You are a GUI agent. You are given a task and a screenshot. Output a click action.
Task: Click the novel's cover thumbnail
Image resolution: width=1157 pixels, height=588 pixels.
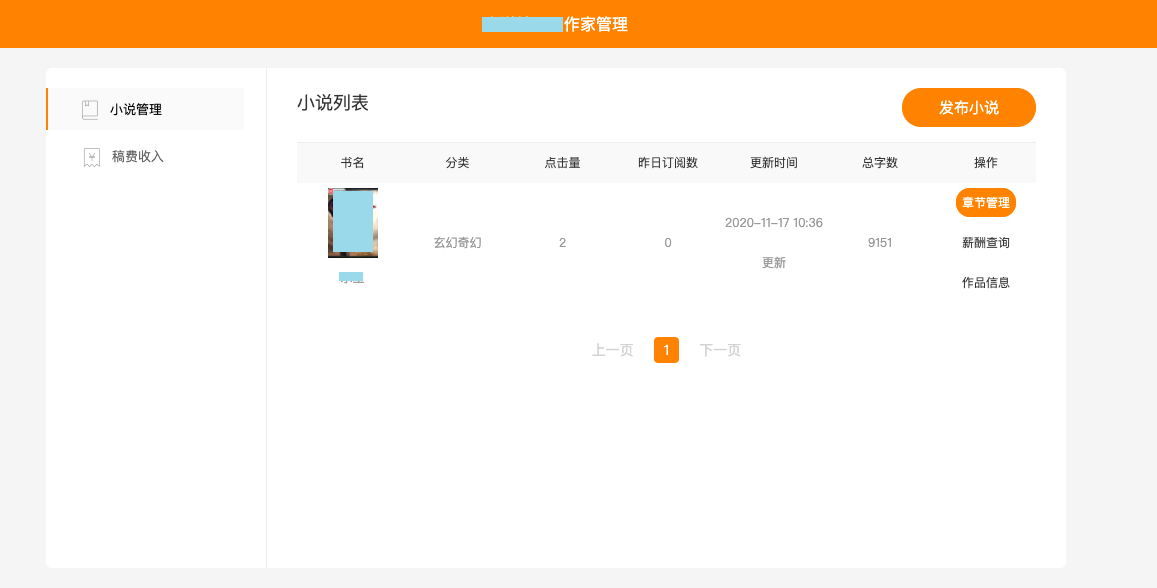coord(353,223)
